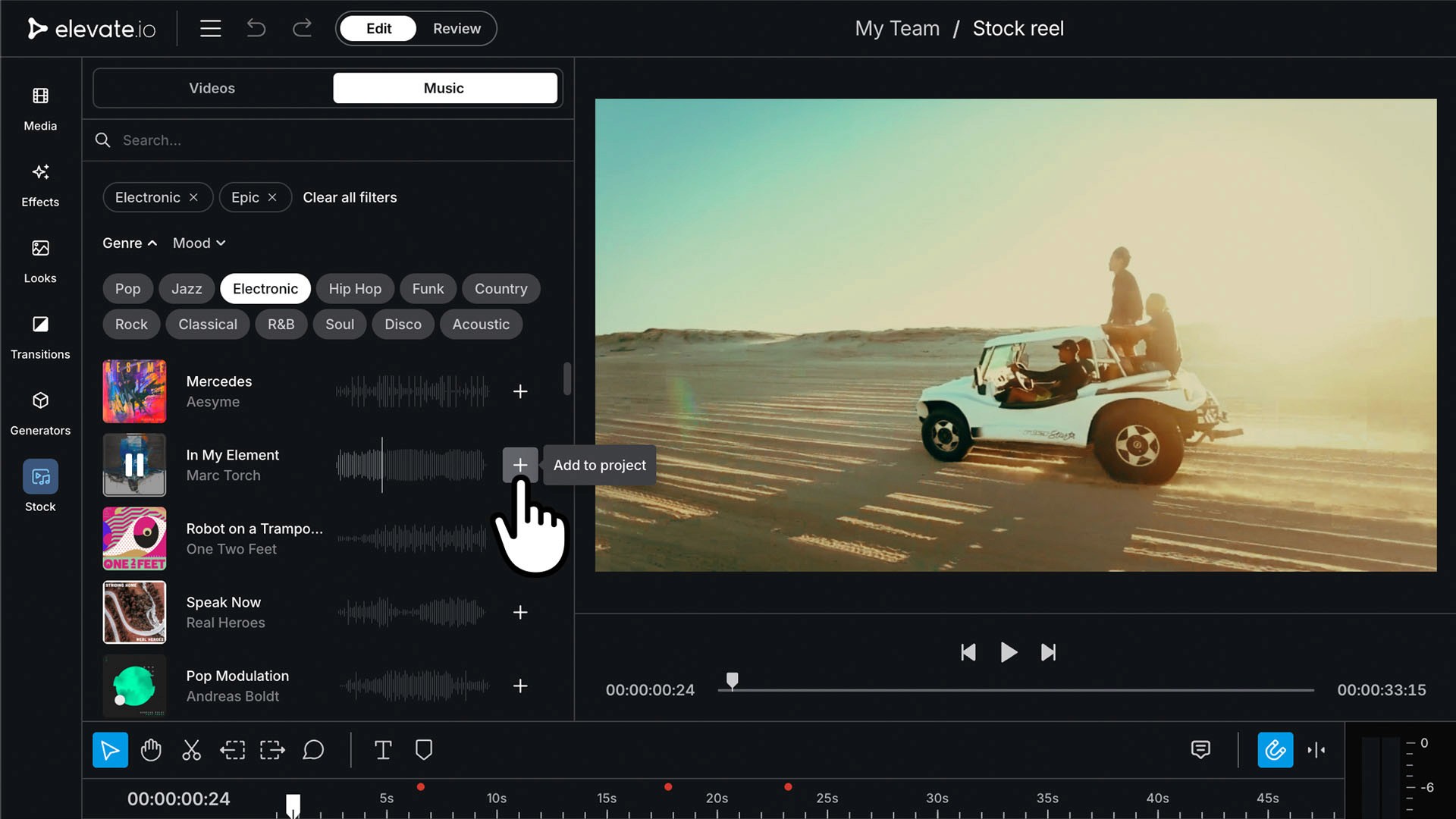
Task: Click the undo arrow icon
Action: (256, 29)
